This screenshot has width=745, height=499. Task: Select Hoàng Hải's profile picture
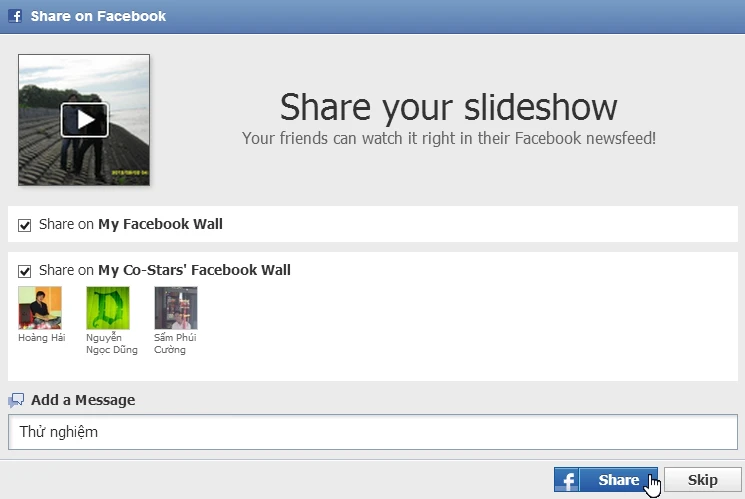(x=40, y=308)
